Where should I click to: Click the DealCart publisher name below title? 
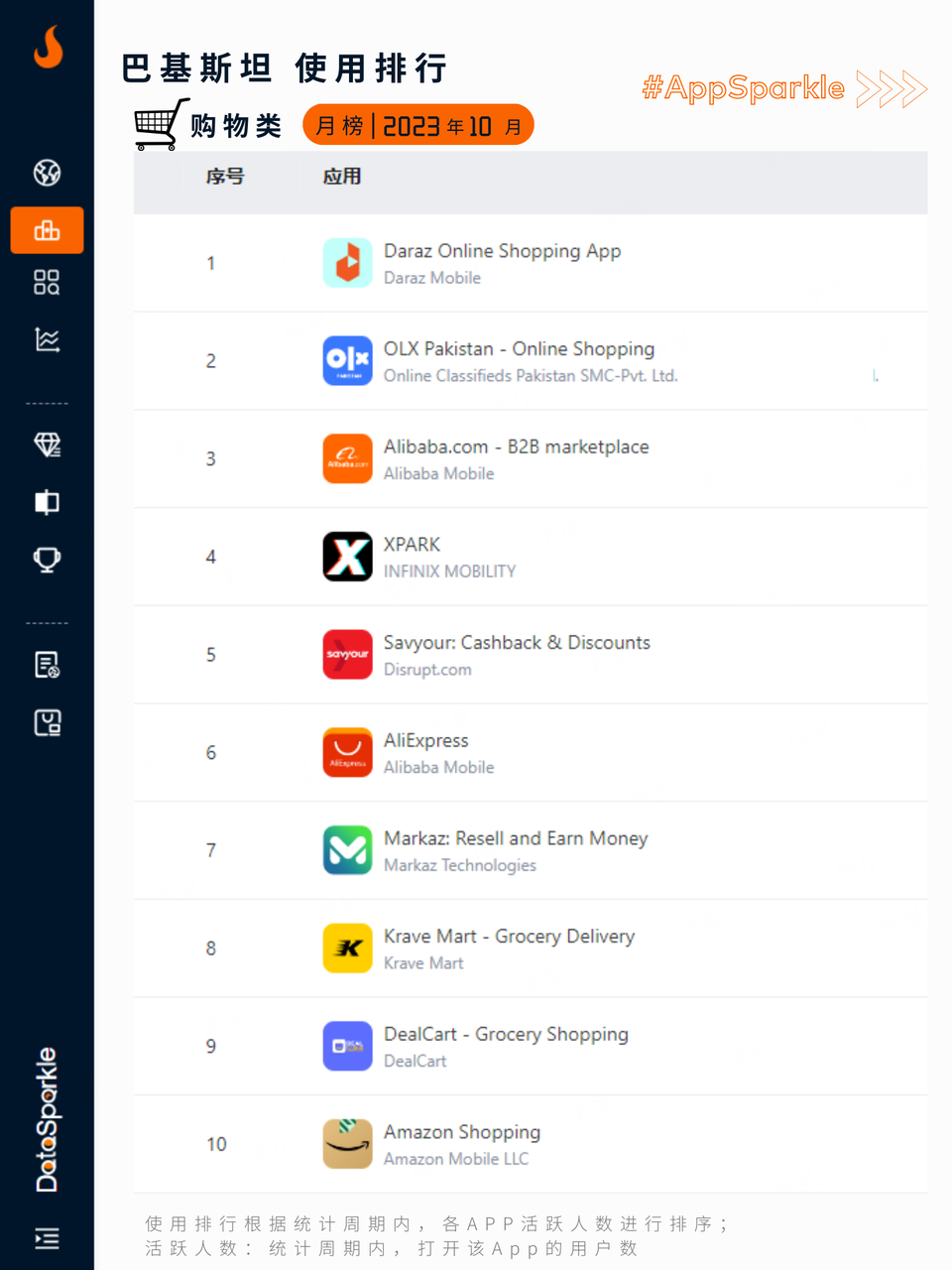pos(415,1061)
